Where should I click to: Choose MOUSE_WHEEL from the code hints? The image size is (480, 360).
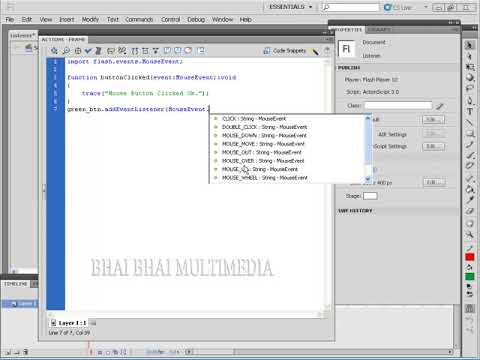(288, 178)
